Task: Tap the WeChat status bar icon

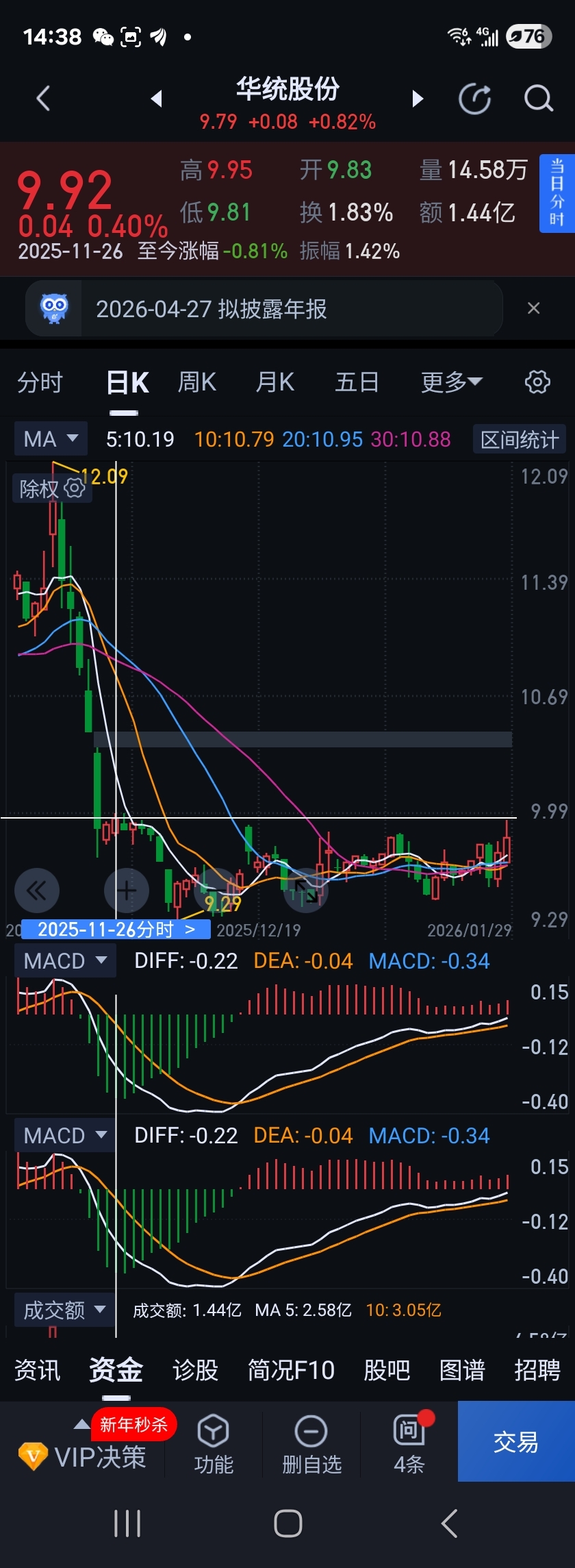Action: (103, 37)
